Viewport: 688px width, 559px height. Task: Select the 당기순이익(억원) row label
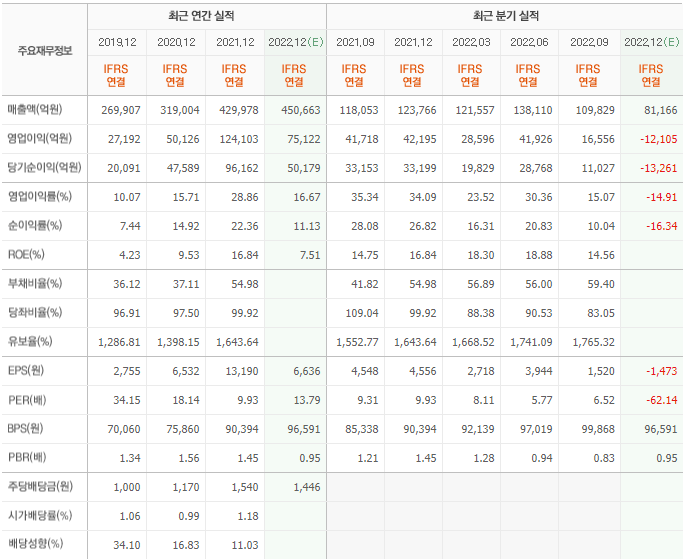(44, 168)
